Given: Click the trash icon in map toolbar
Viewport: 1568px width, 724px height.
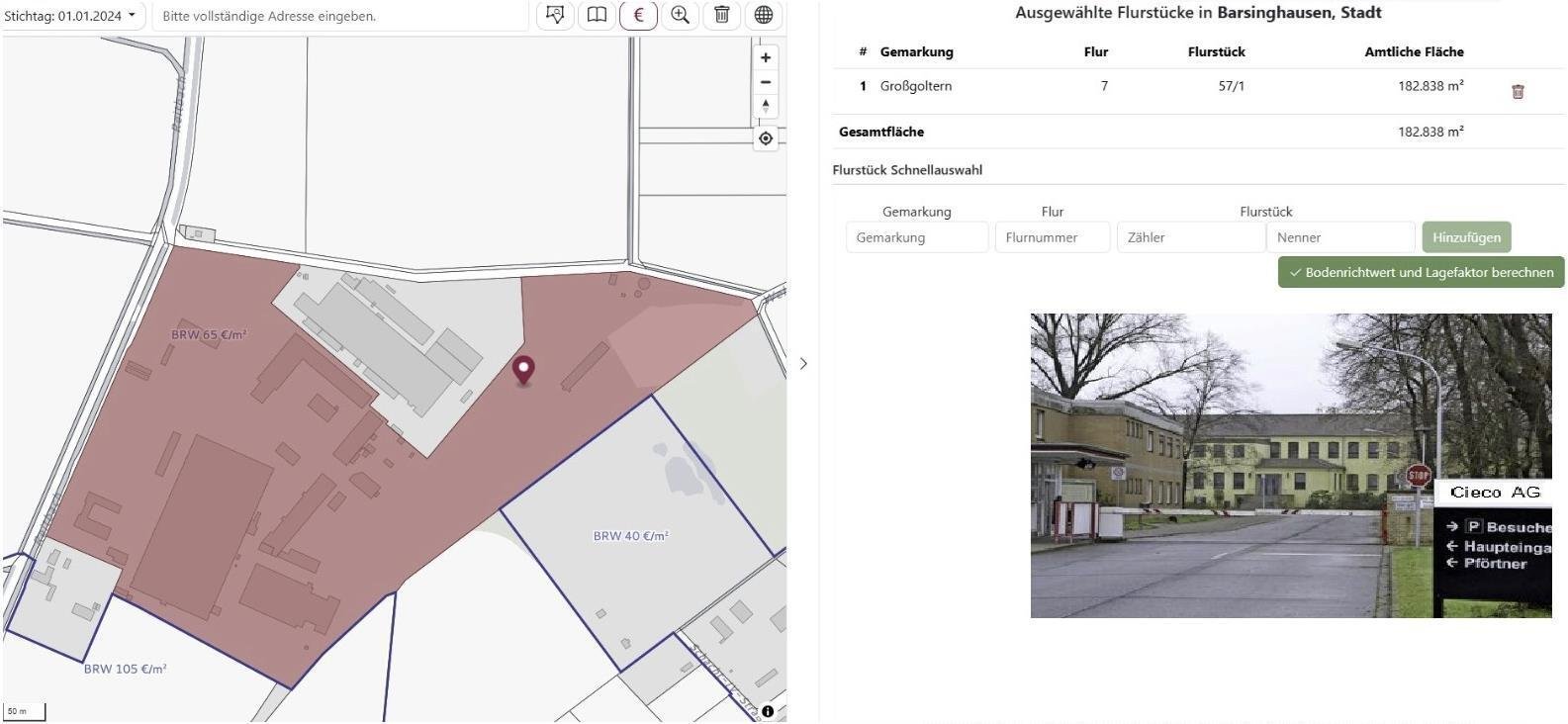Looking at the screenshot, I should point(722,15).
